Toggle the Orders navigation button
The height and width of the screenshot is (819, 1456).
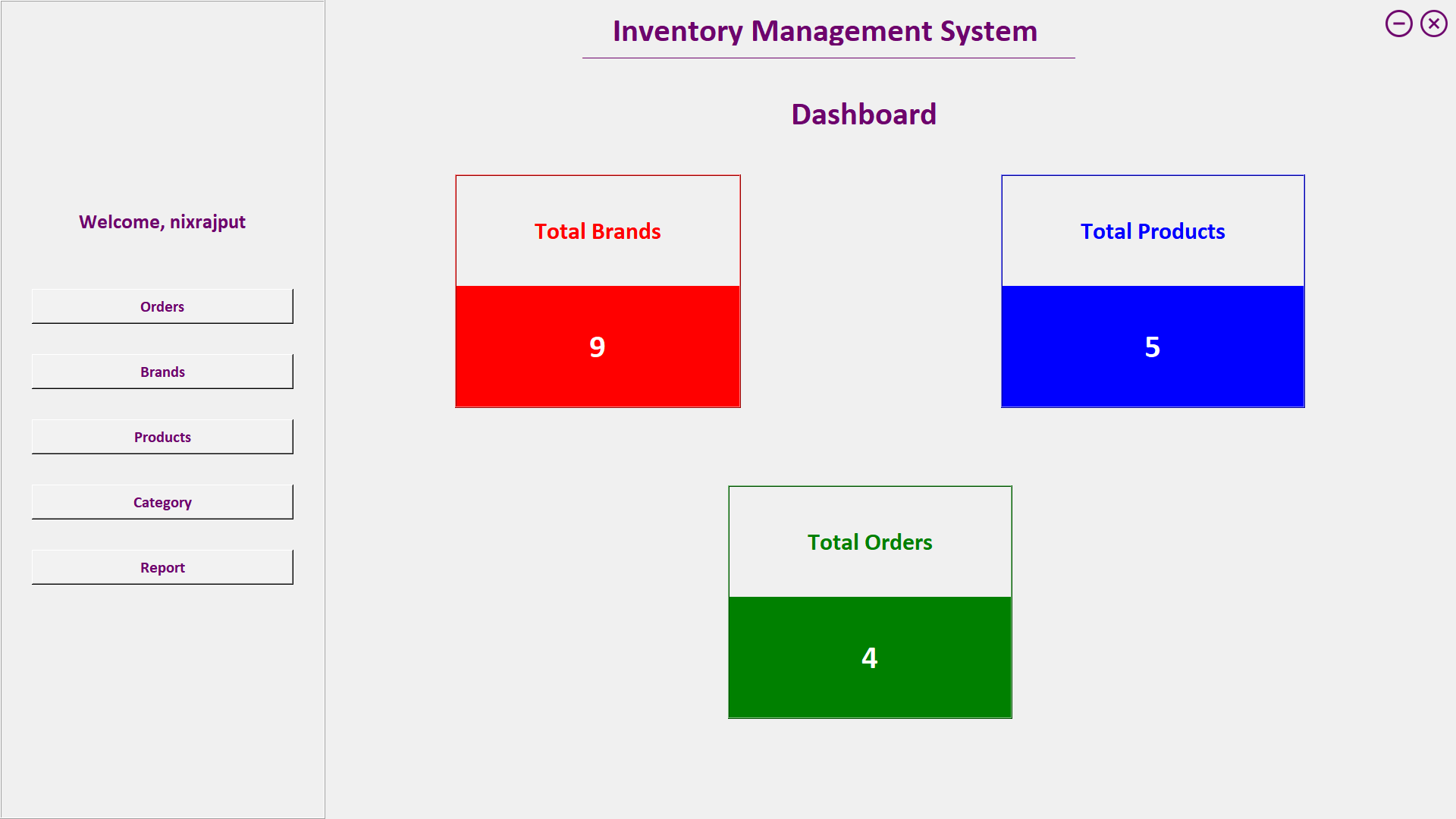point(162,306)
